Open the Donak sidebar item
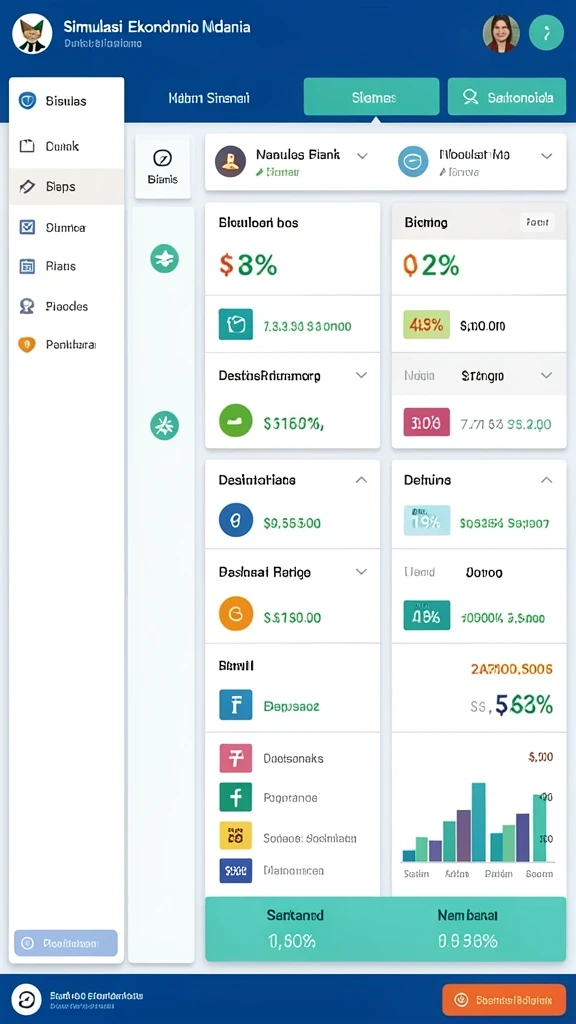 66,146
